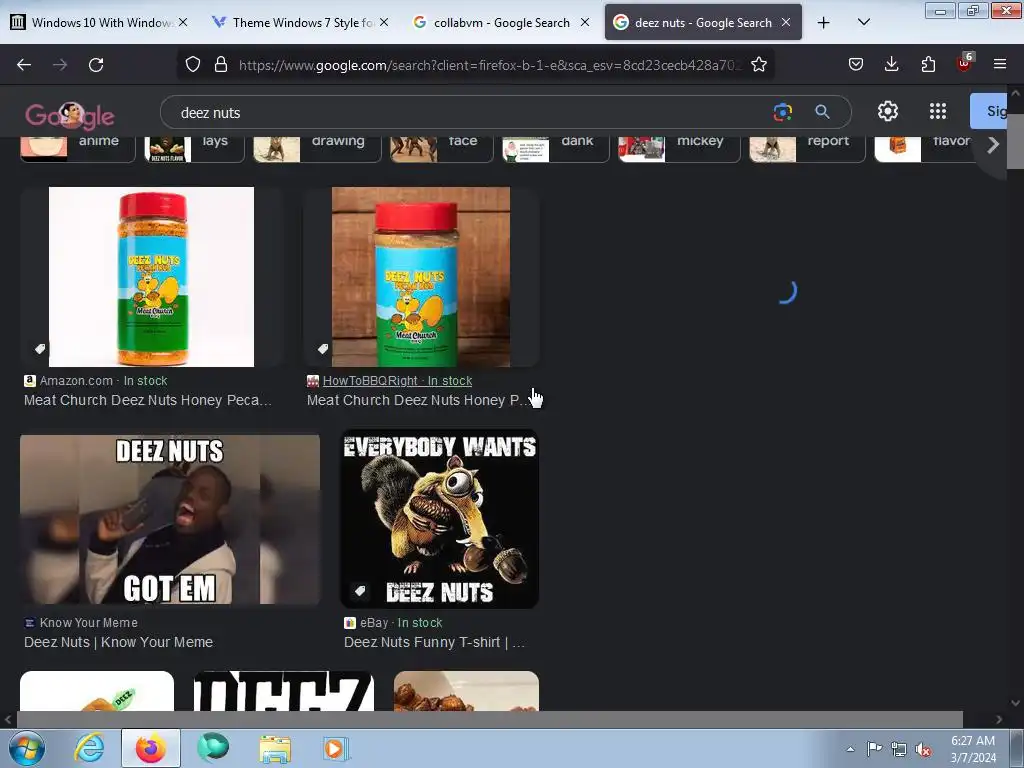The image size is (1024, 768).
Task: Open the Firefox downloads panel
Action: 891,64
